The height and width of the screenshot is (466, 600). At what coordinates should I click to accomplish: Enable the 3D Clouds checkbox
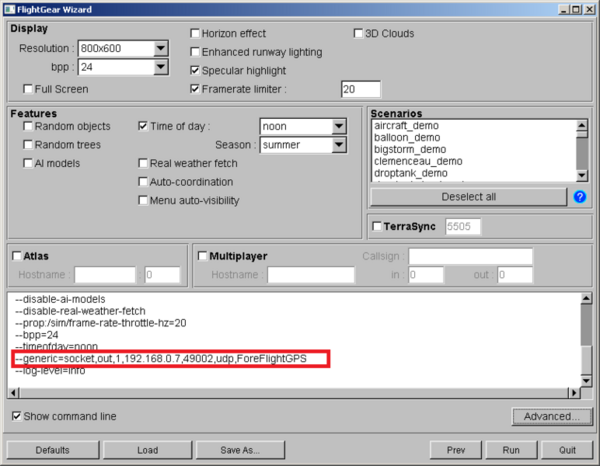(x=359, y=33)
